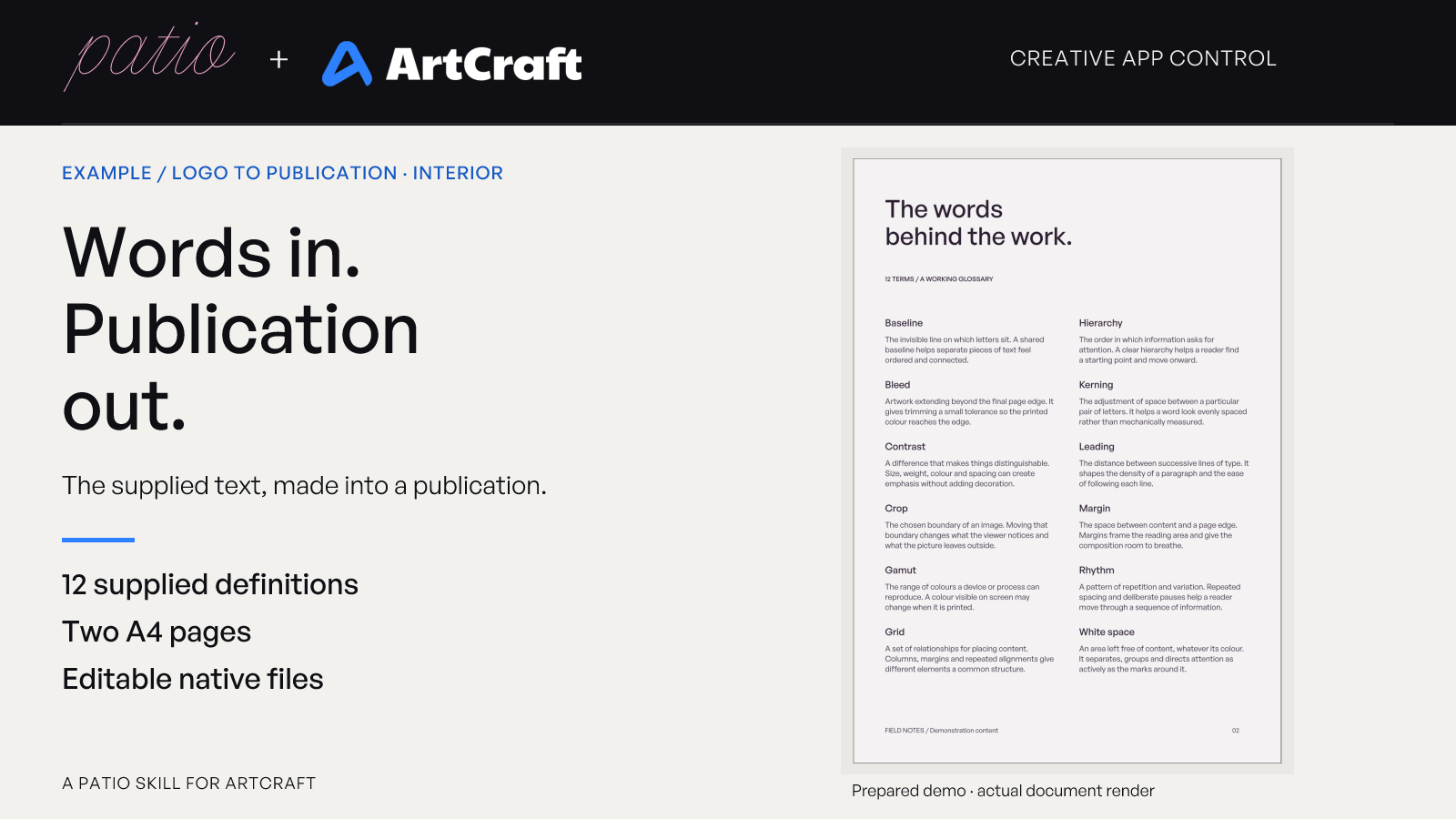
Task: Click the ArtCraft wordmark text
Action: [484, 65]
